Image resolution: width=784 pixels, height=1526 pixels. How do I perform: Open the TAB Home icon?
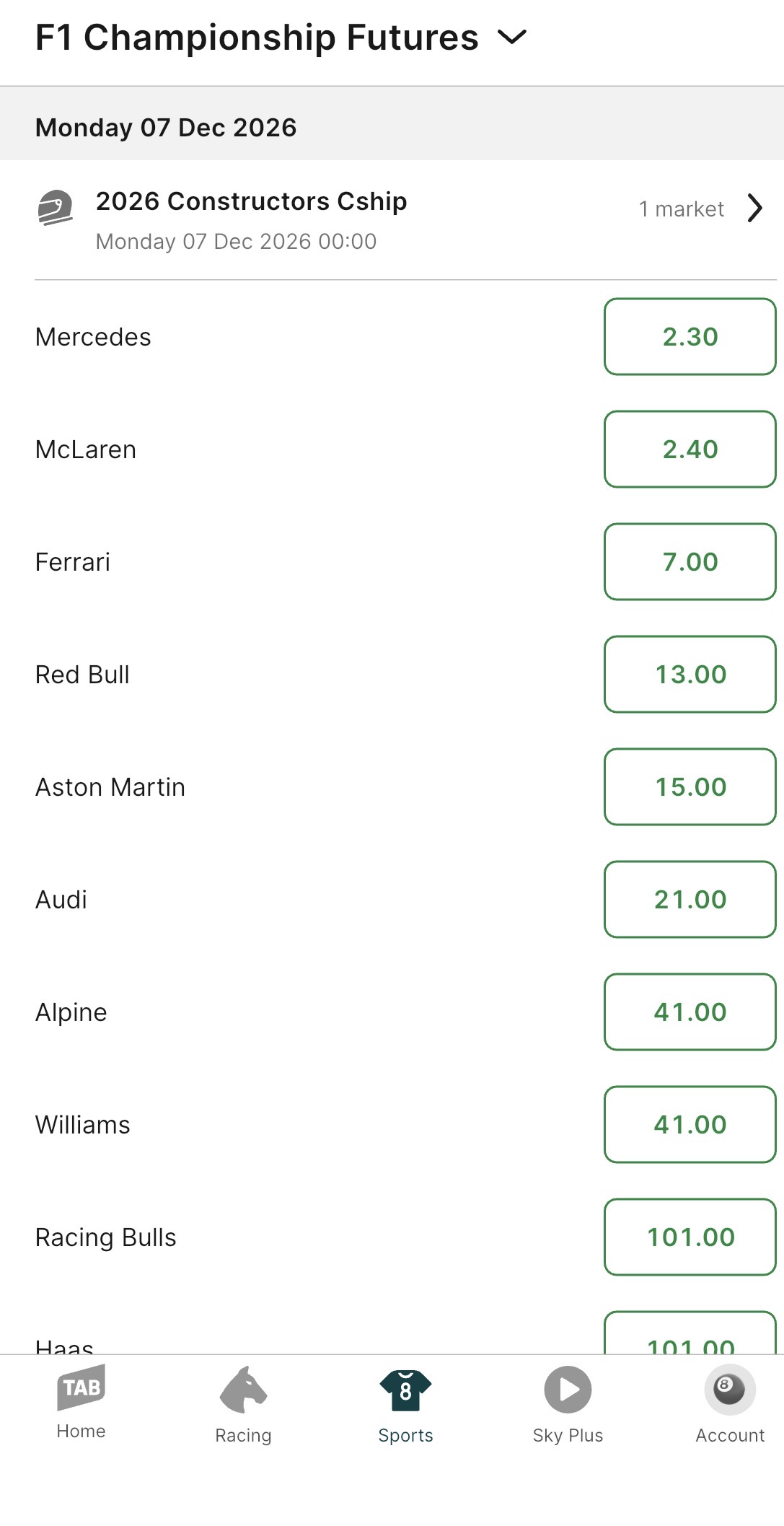81,1387
